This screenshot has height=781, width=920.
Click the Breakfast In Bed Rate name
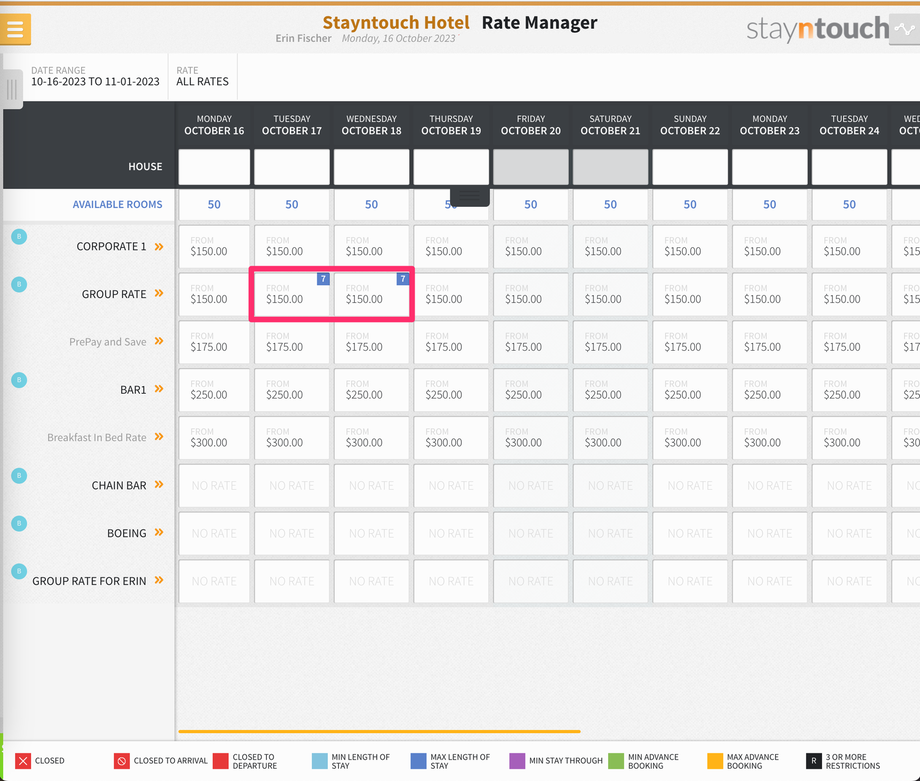point(97,438)
